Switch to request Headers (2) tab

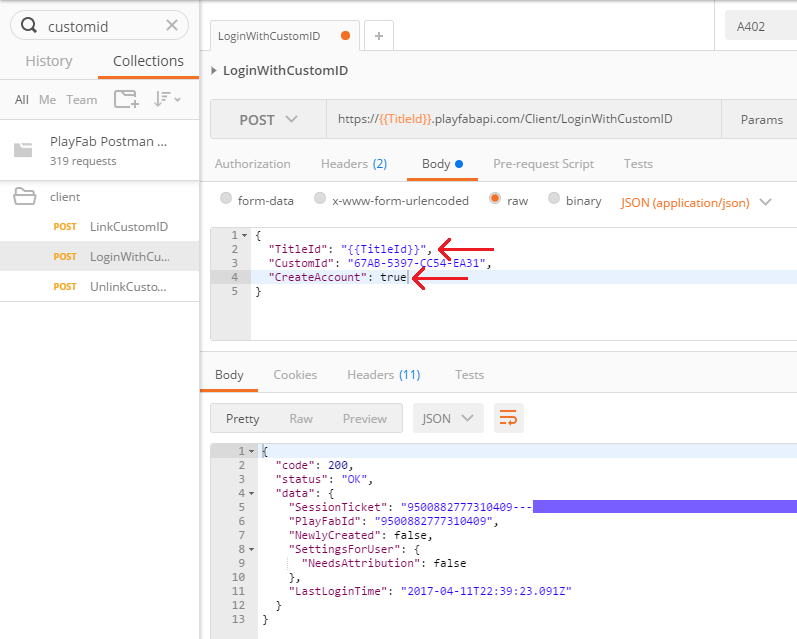pos(354,164)
